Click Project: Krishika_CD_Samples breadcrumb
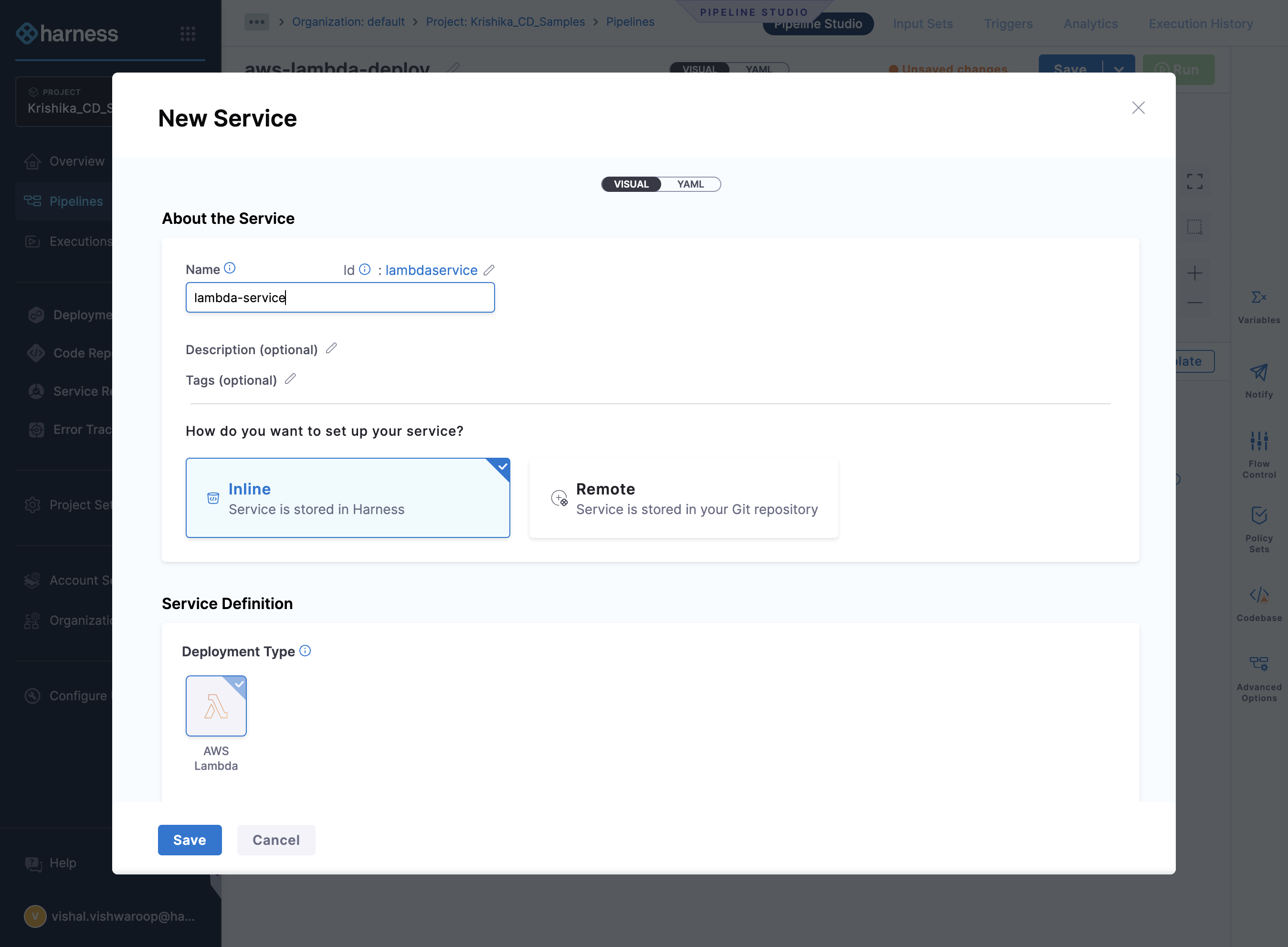1288x947 pixels. (x=505, y=22)
